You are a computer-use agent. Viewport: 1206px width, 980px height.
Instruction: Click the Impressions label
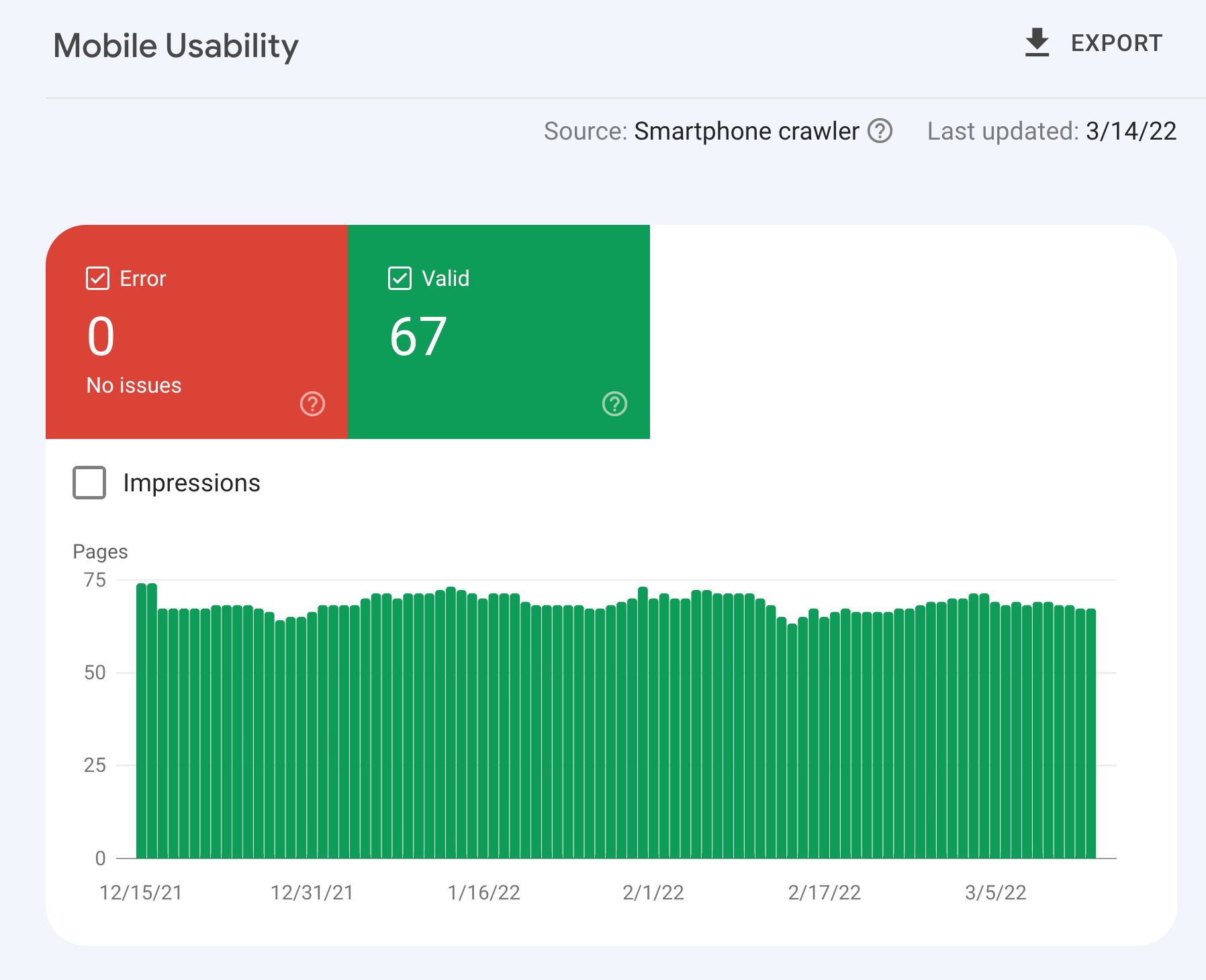coord(191,483)
